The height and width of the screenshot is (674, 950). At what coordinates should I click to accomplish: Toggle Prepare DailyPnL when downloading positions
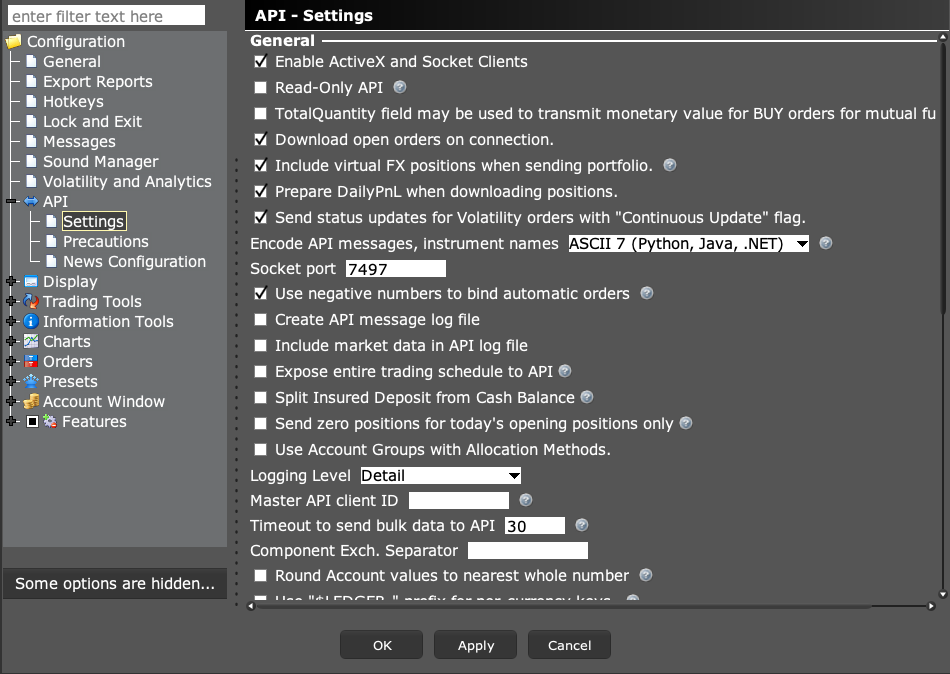[261, 192]
